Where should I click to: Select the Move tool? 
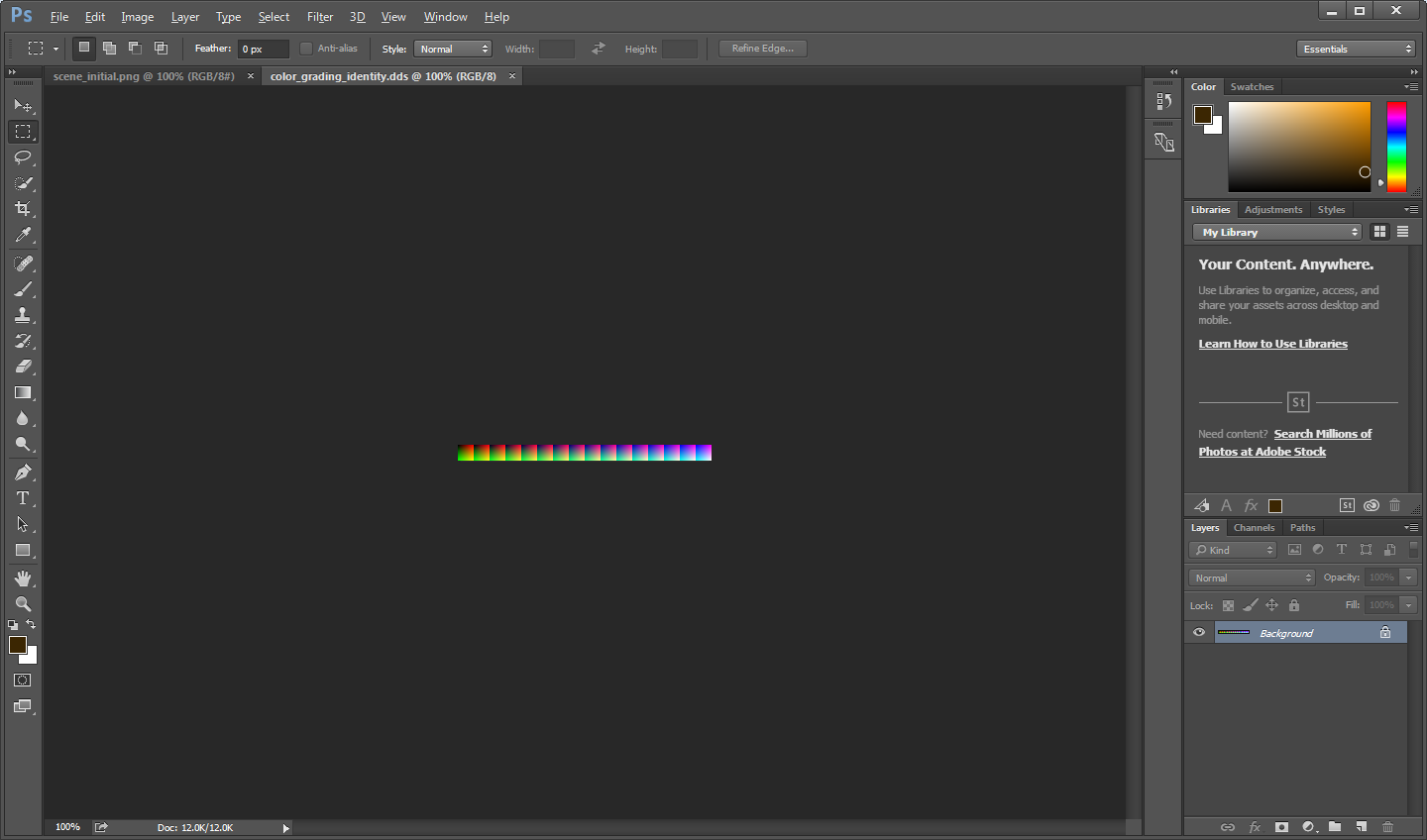[x=24, y=105]
